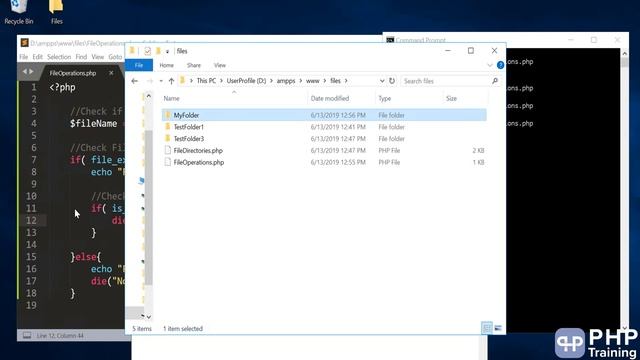Open the Files folder on the desktop
The width and height of the screenshot is (640, 360).
(x=56, y=12)
